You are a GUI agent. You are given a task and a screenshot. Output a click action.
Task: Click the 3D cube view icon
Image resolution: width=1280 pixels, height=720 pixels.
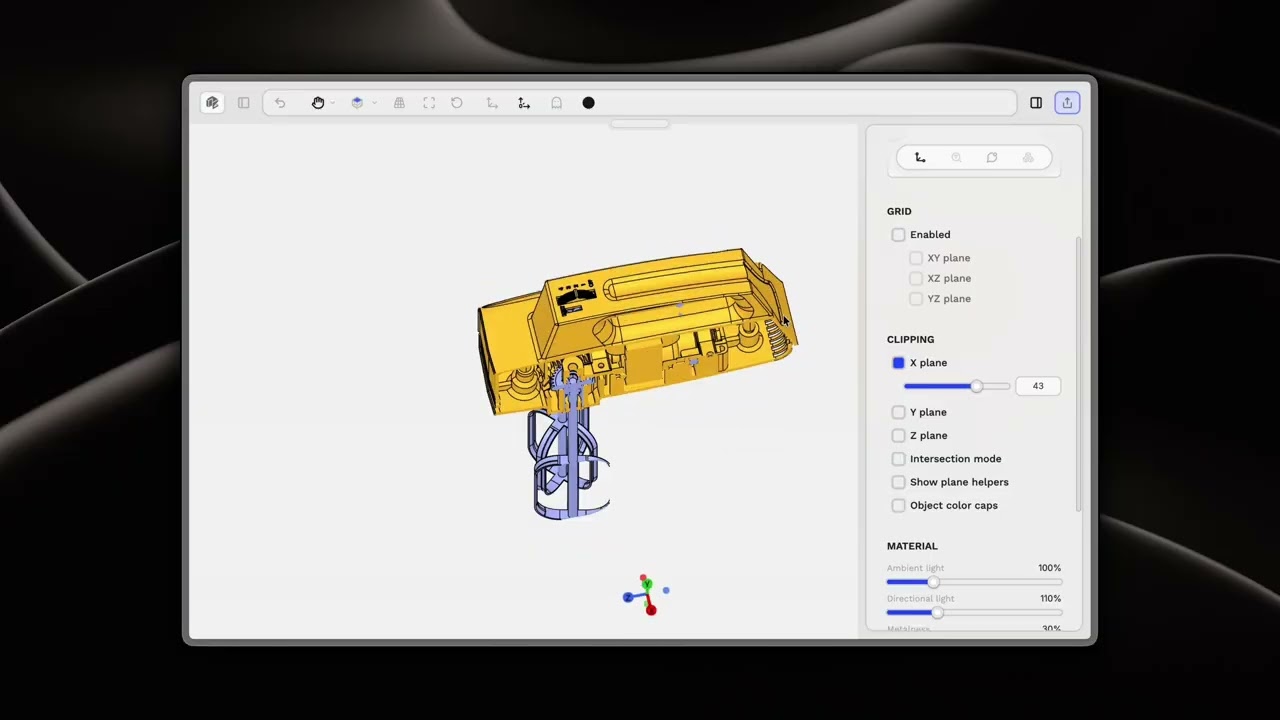(x=357, y=103)
